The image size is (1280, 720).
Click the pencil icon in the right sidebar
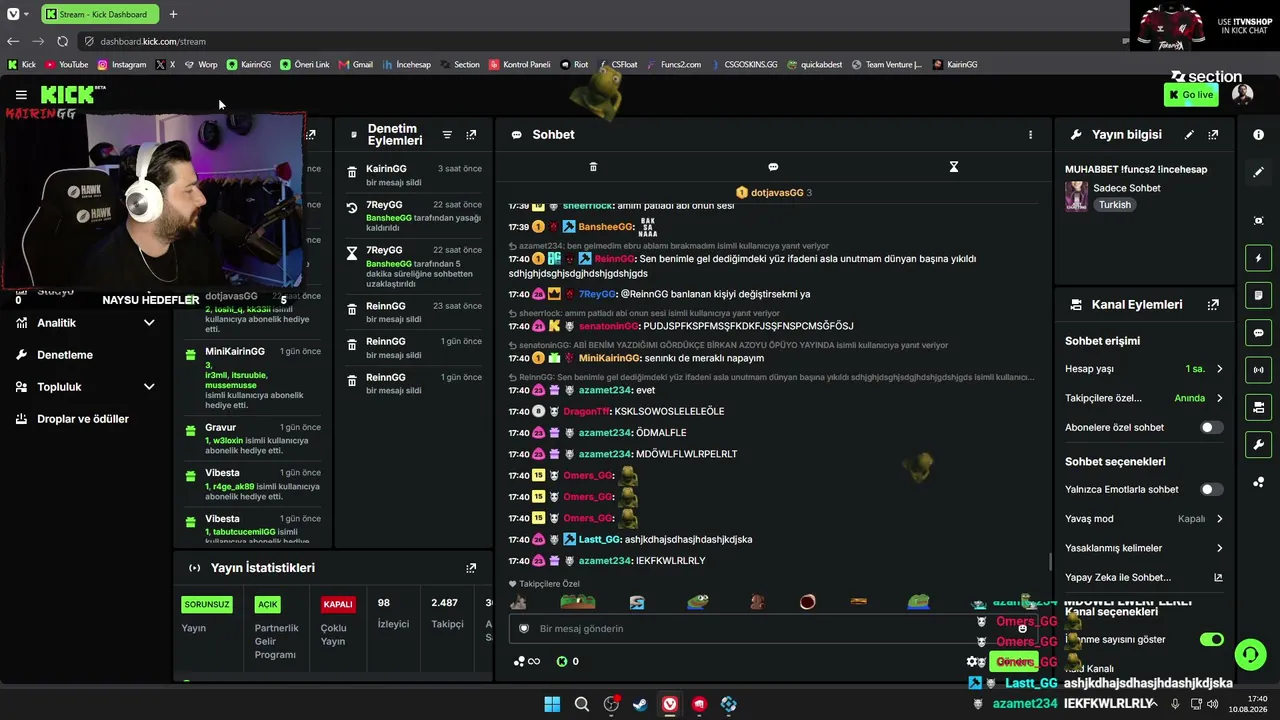coord(1258,172)
